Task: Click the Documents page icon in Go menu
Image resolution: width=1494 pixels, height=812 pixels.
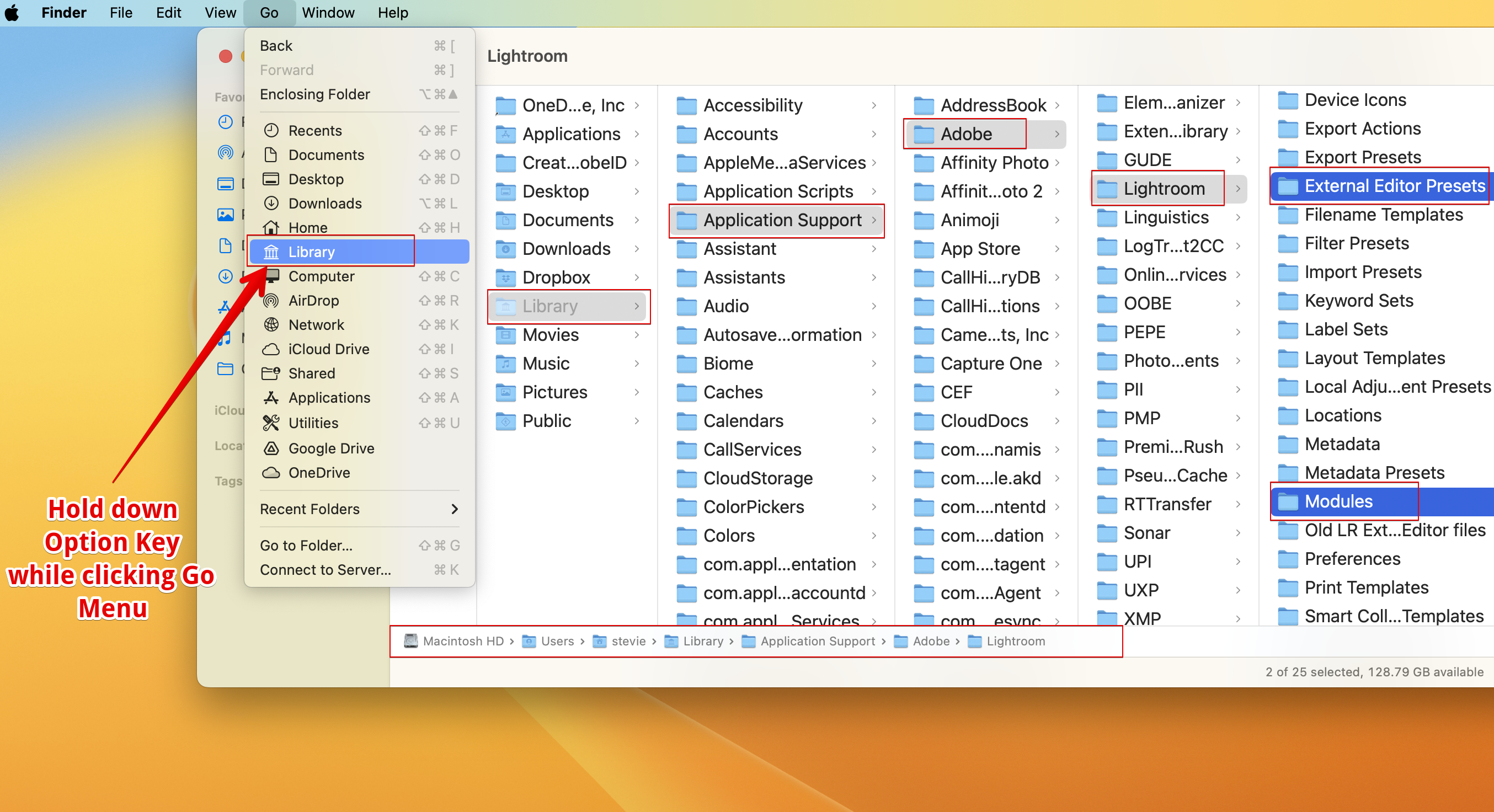Action: 271,154
